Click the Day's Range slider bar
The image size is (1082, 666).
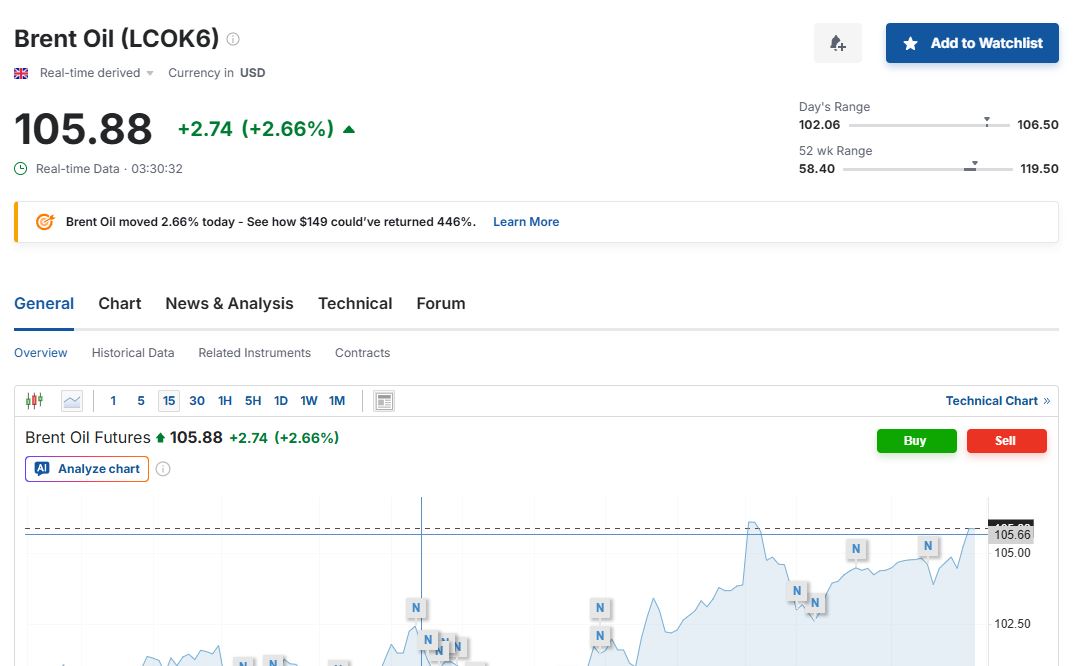click(x=928, y=125)
